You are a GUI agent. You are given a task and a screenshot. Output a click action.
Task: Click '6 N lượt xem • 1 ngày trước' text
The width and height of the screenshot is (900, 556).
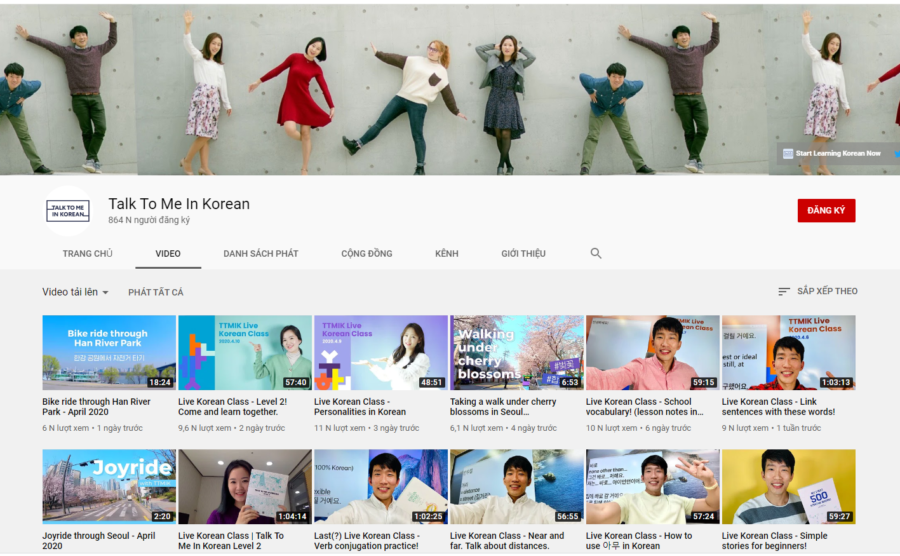tap(92, 428)
